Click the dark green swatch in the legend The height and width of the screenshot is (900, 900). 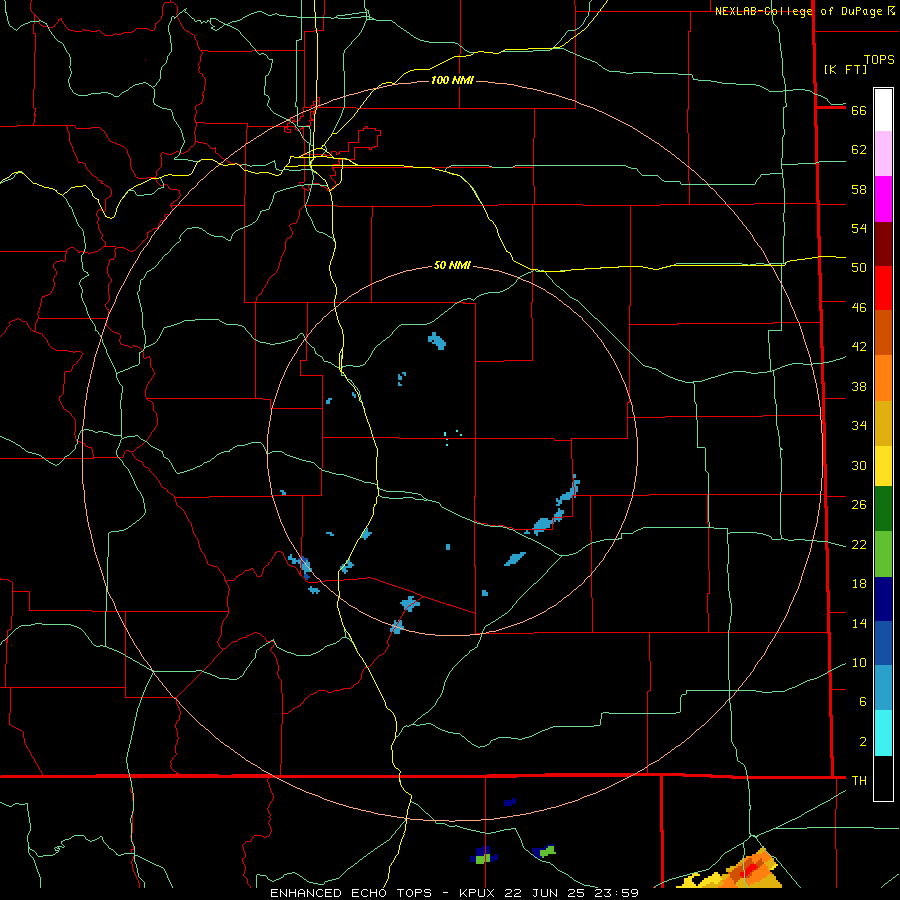[x=883, y=509]
